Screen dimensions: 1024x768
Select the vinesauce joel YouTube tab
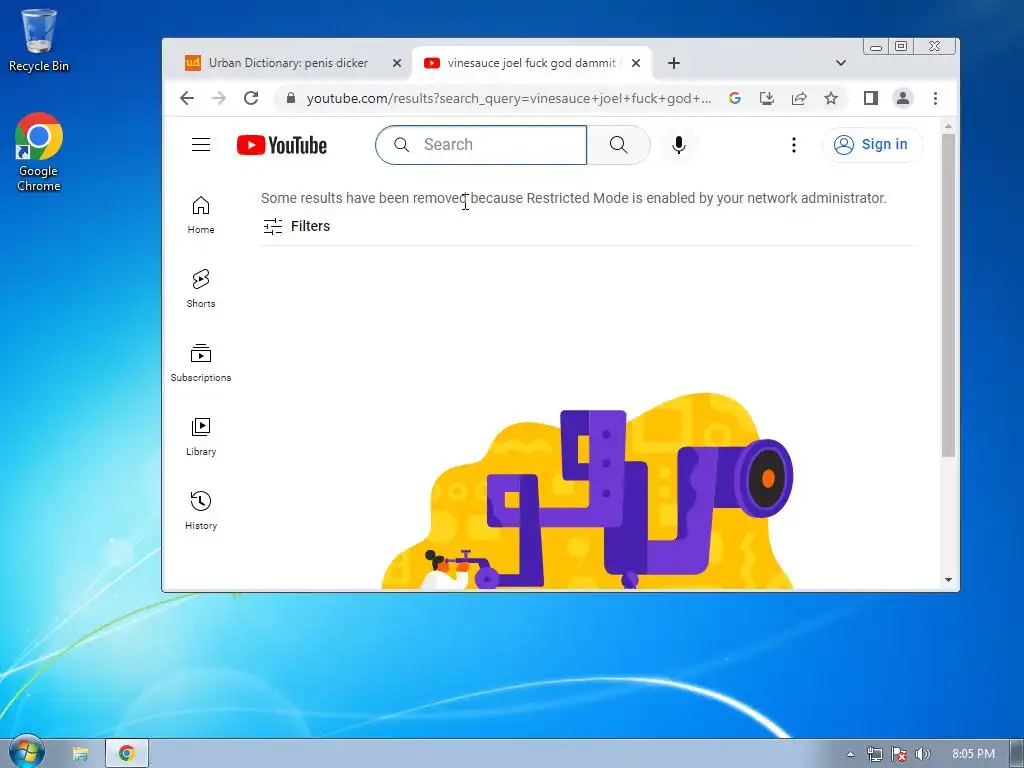(x=531, y=63)
